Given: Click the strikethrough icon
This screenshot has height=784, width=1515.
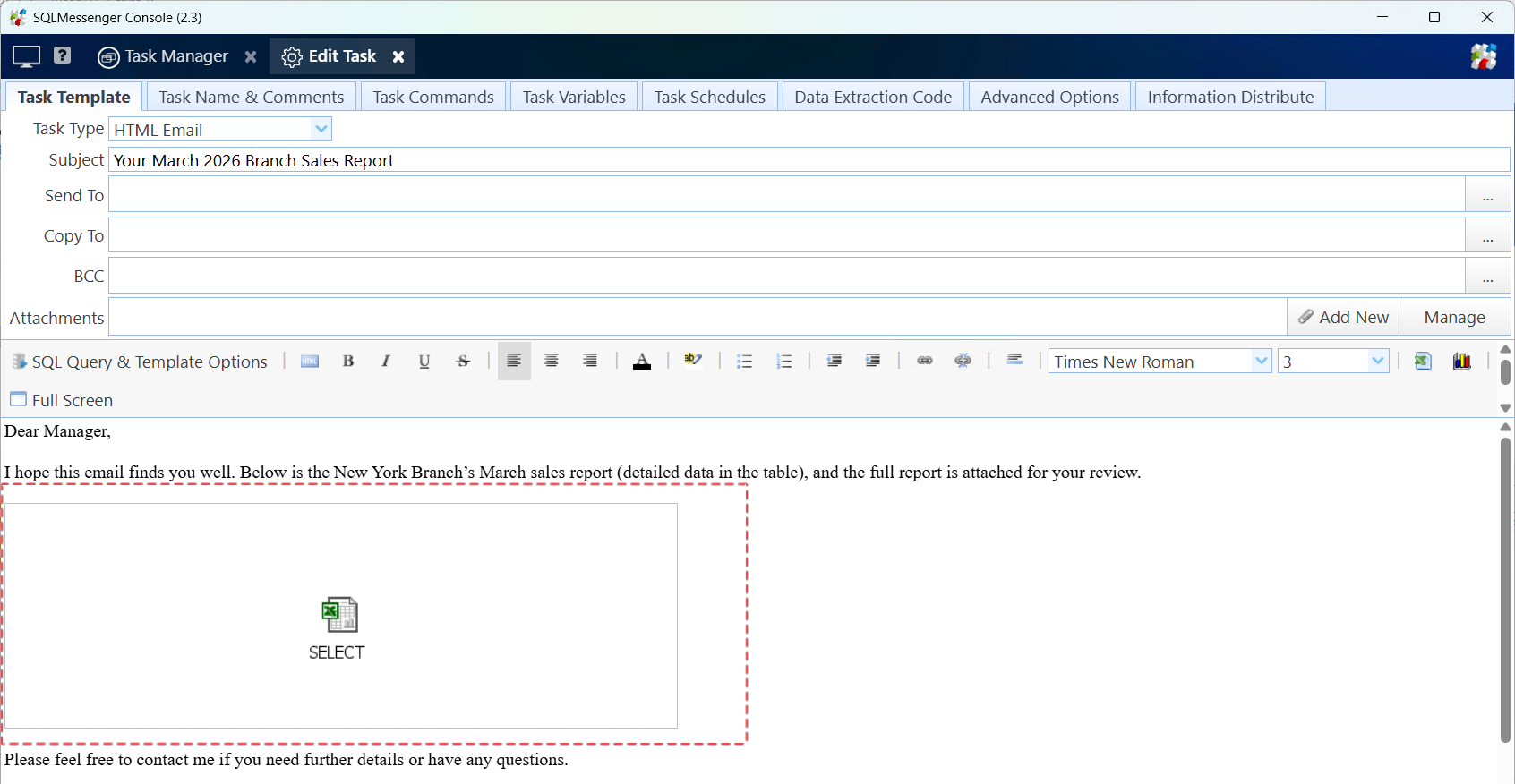Looking at the screenshot, I should point(463,361).
